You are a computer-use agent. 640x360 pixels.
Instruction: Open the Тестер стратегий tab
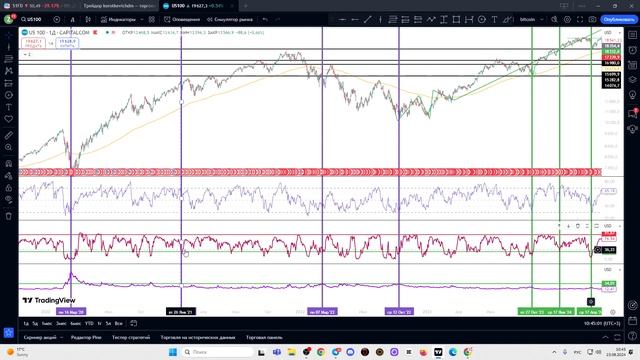tap(131, 338)
